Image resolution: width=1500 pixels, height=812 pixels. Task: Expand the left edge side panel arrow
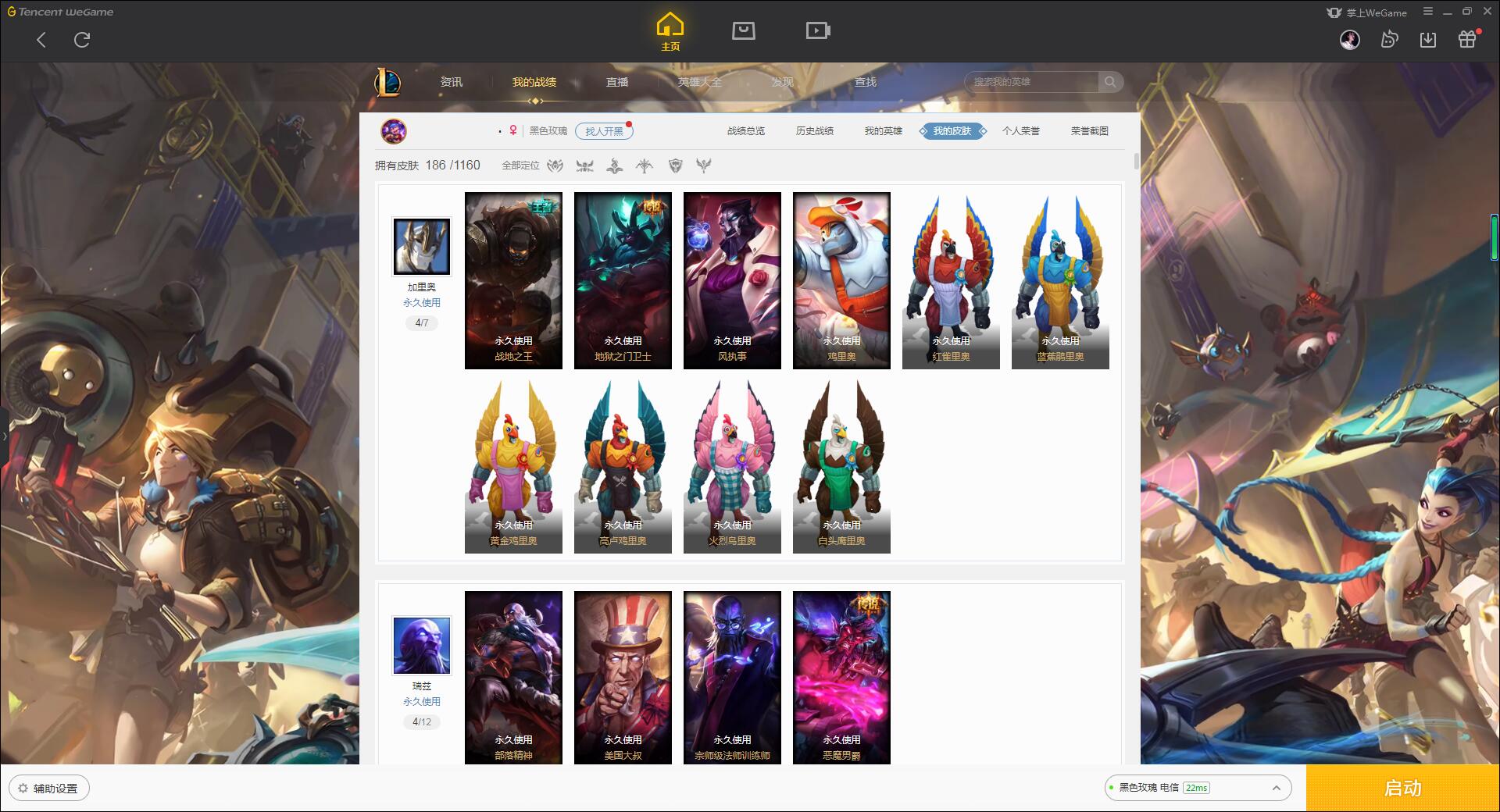[x=4, y=436]
